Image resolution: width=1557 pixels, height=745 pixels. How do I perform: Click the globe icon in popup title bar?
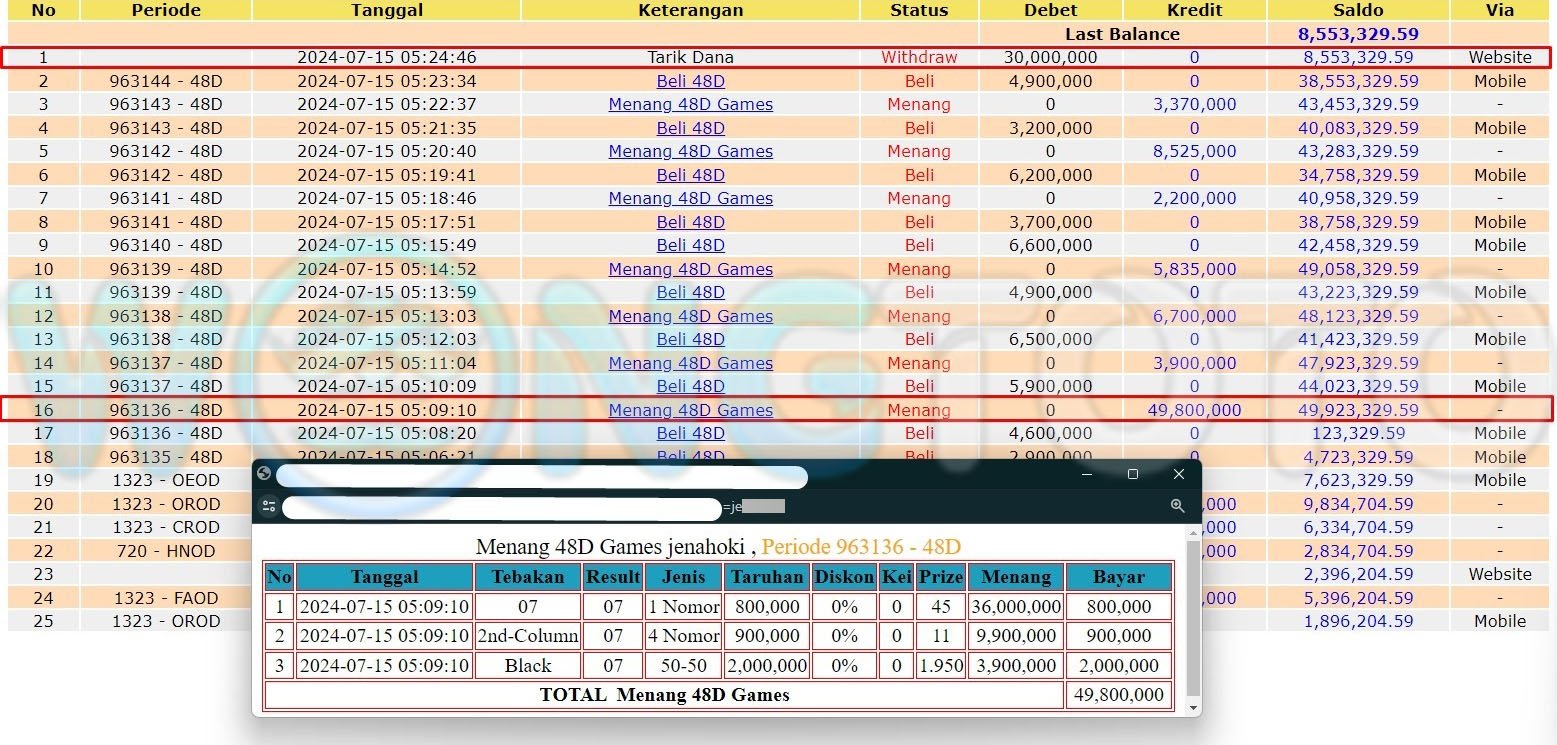coord(264,474)
